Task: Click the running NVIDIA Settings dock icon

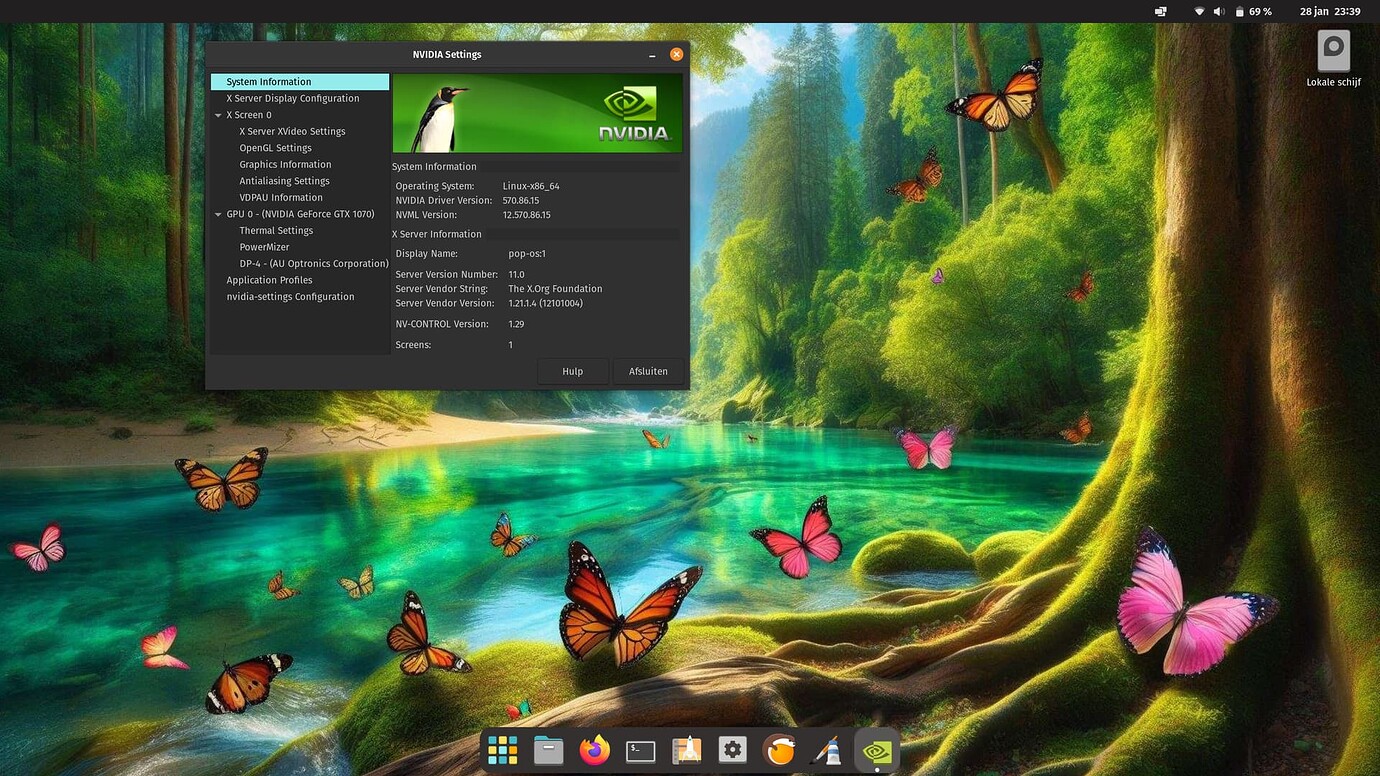Action: (x=876, y=749)
